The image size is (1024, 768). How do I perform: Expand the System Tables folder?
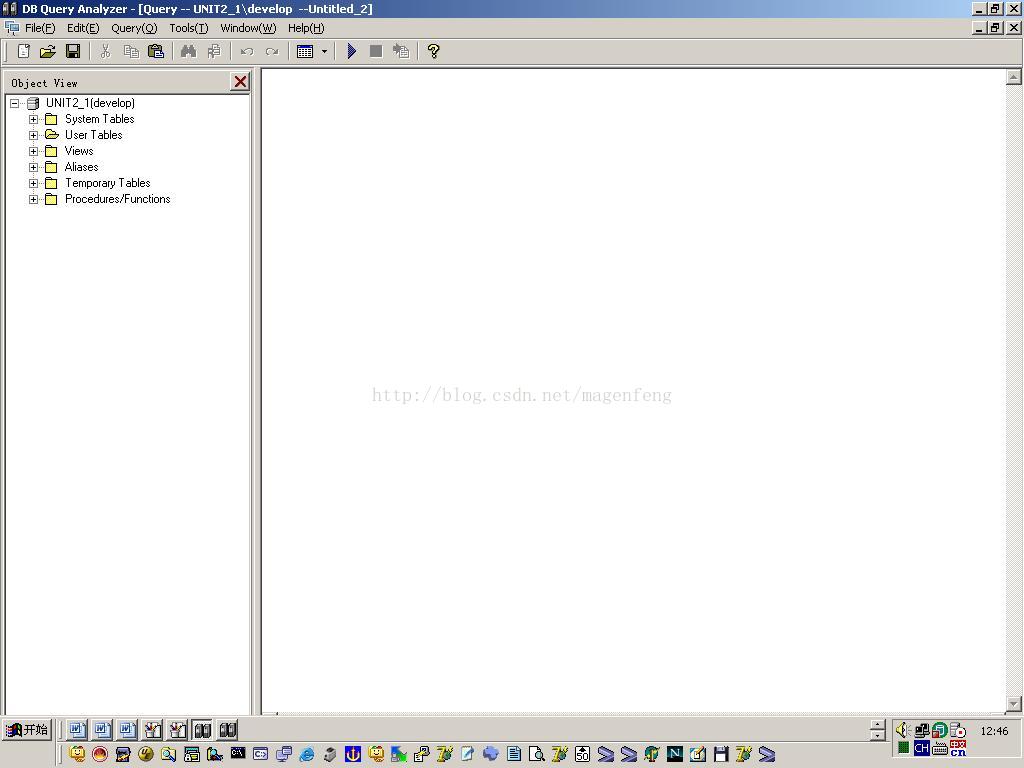coord(33,120)
